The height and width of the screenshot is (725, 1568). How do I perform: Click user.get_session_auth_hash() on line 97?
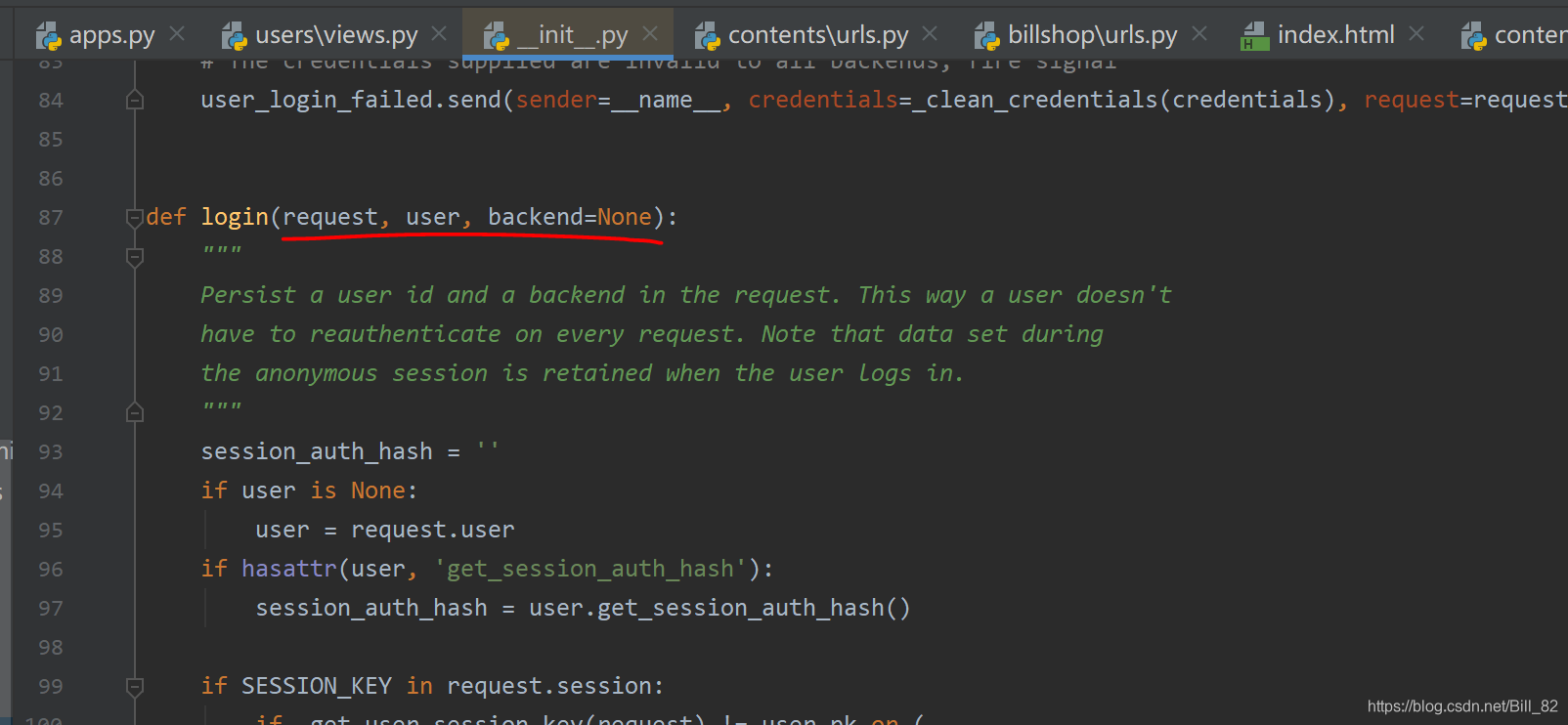(719, 608)
